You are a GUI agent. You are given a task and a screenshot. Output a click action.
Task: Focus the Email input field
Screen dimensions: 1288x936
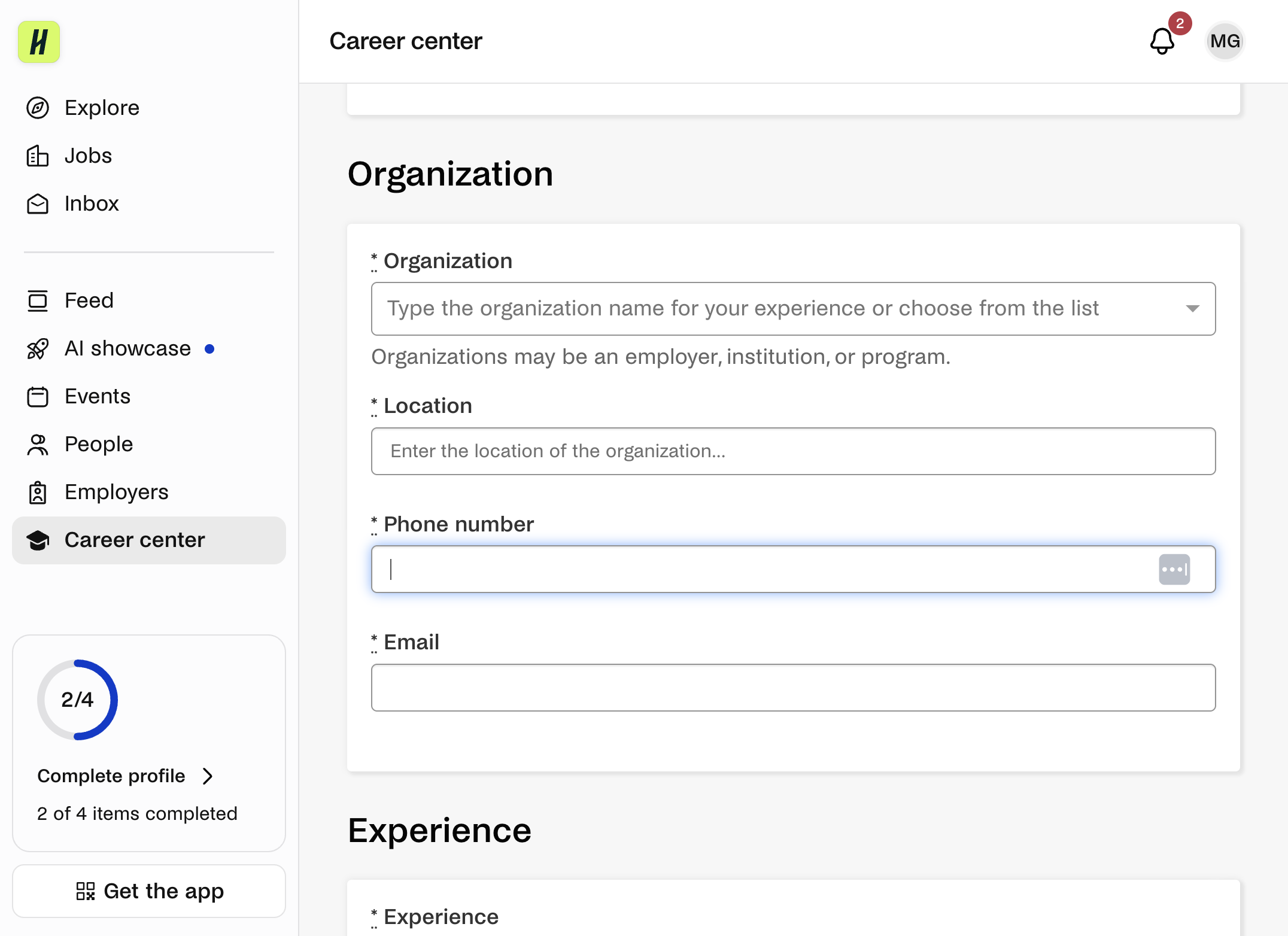click(793, 688)
